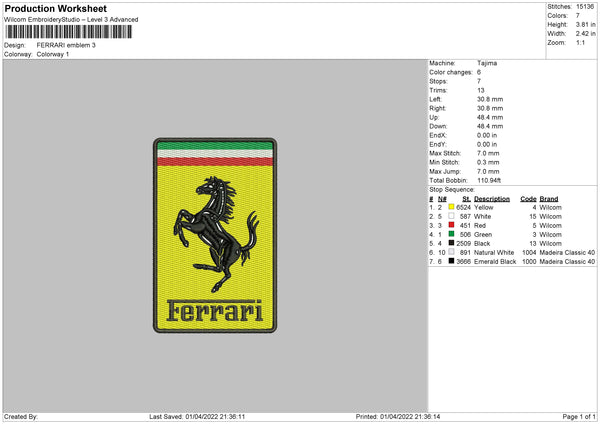
Task: Click the 'Emerald Black' description row
Action: point(495,262)
